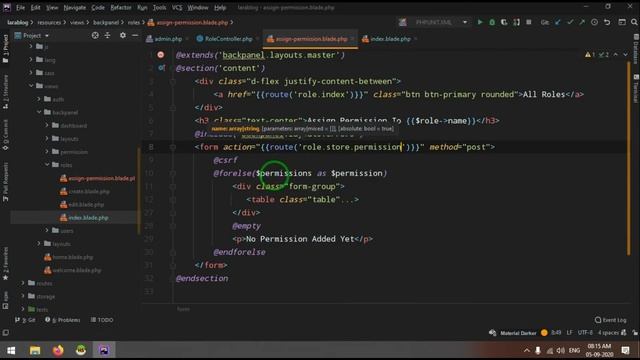
Task: Expand the storage folder
Action: click(x=23, y=296)
